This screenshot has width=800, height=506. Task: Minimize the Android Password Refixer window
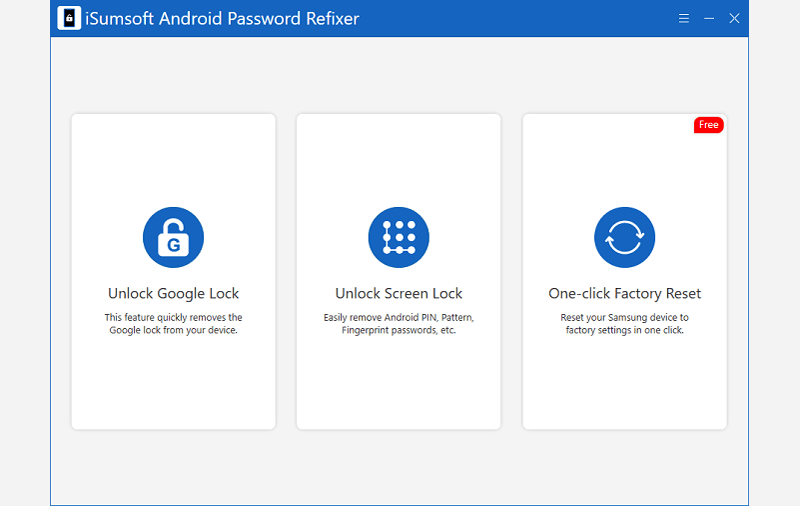[709, 19]
